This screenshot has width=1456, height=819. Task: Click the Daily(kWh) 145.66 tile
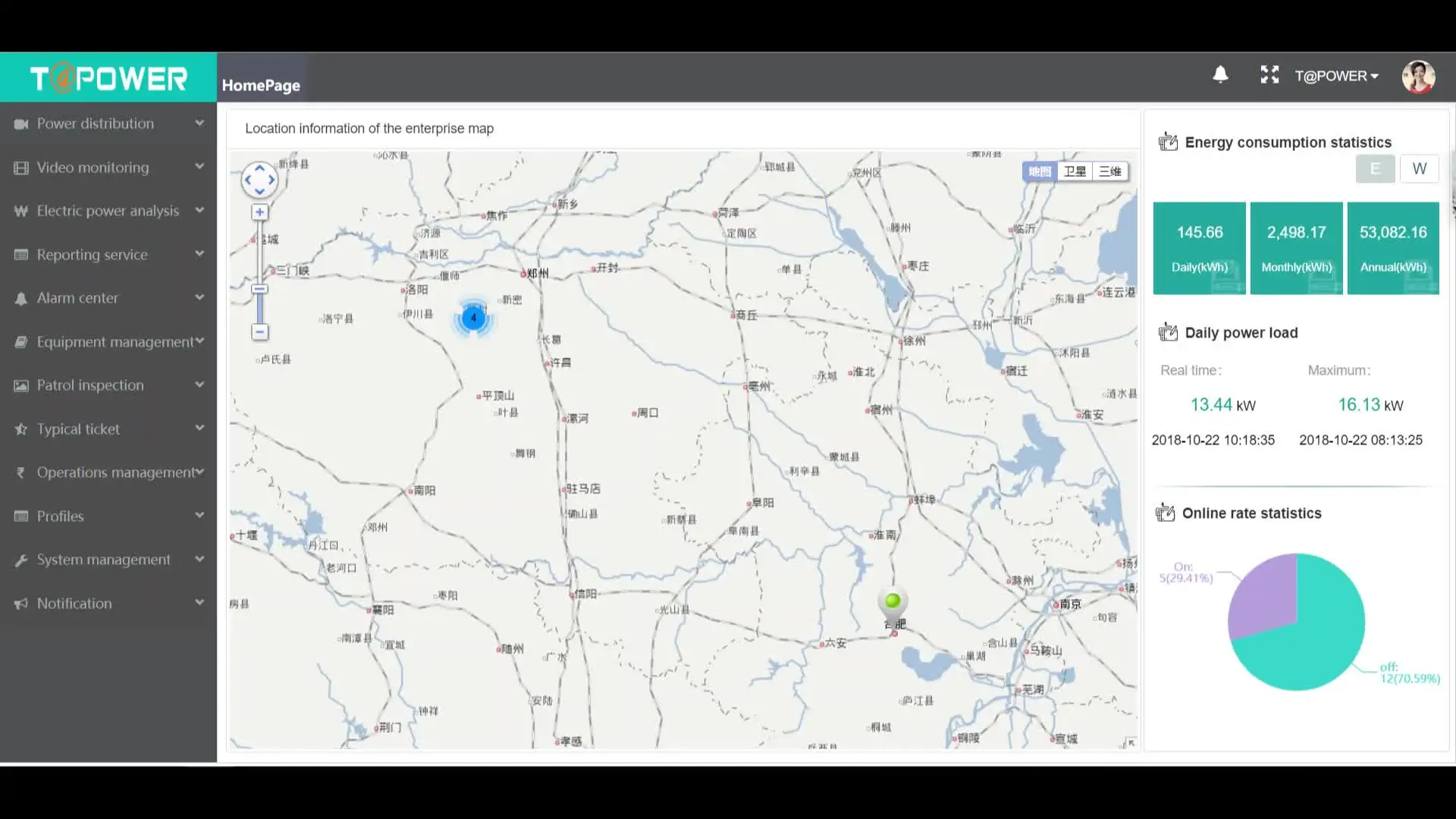(1199, 248)
